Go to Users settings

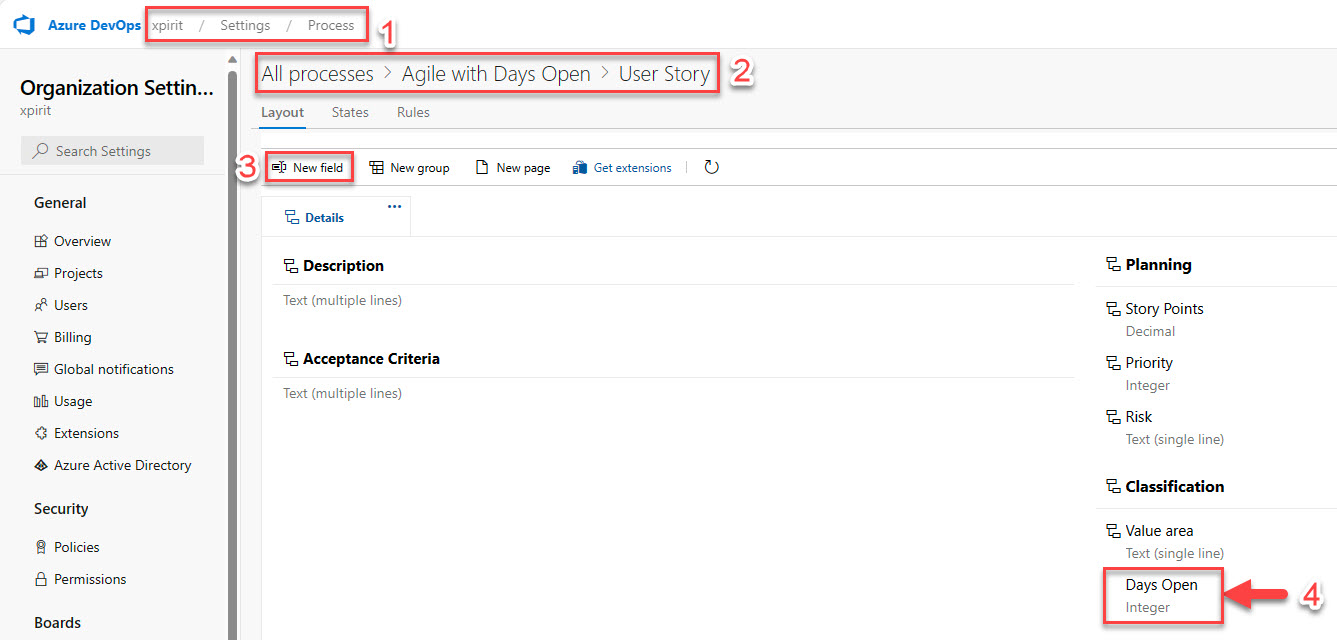point(70,305)
